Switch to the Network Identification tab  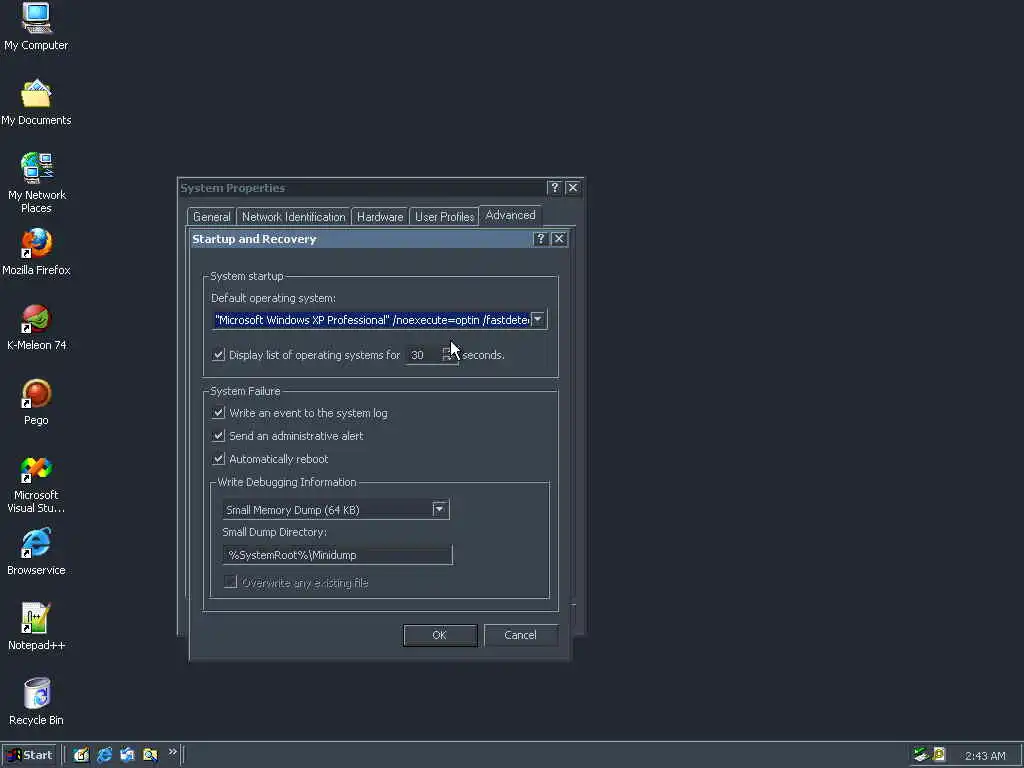[293, 217]
